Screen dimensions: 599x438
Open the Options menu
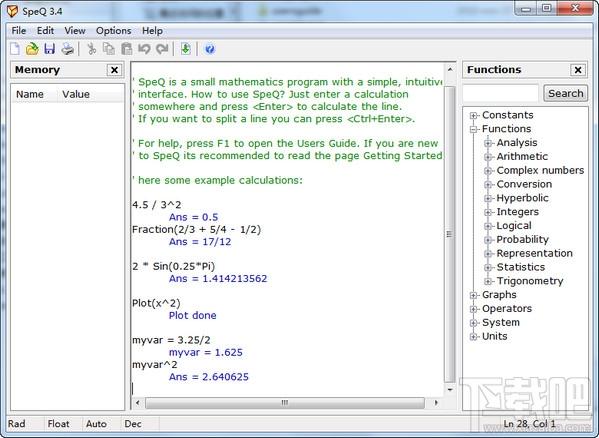(113, 31)
